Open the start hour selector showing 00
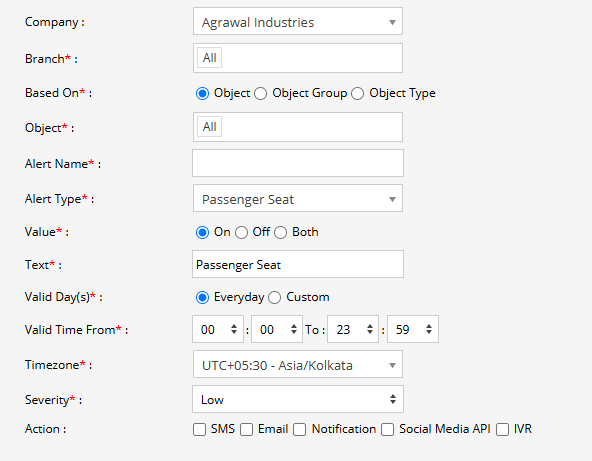 [218, 329]
